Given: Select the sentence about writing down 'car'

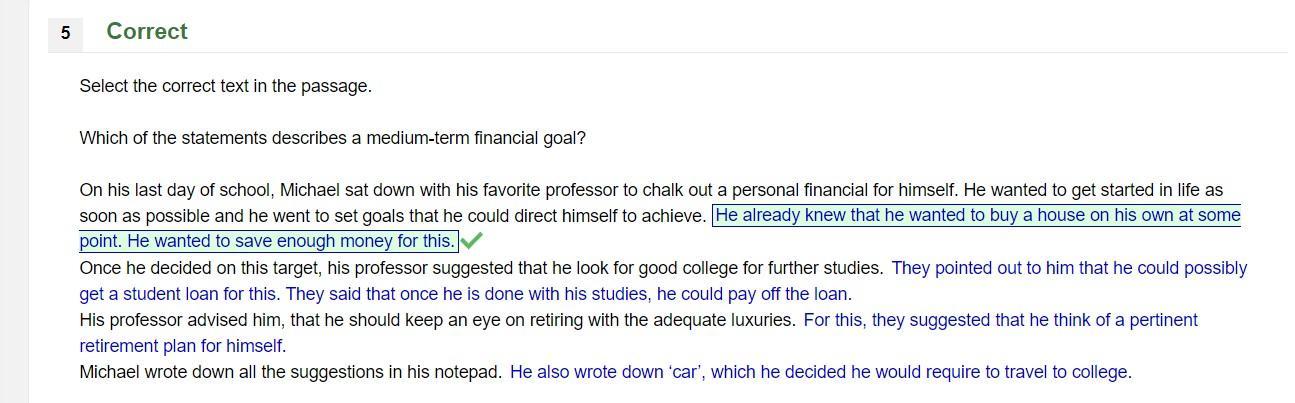Looking at the screenshot, I should 820,372.
